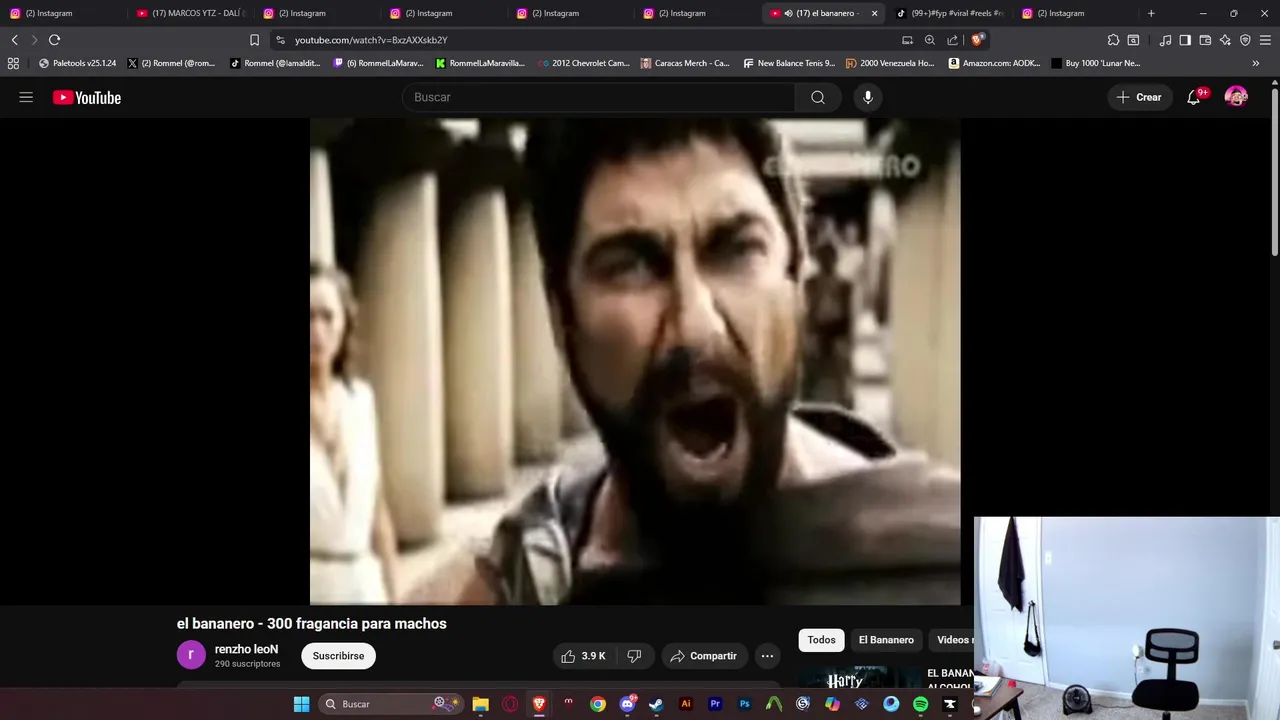Viewport: 1280px width, 720px height.
Task: Focus the YouTube Buscar search field
Action: 600,97
